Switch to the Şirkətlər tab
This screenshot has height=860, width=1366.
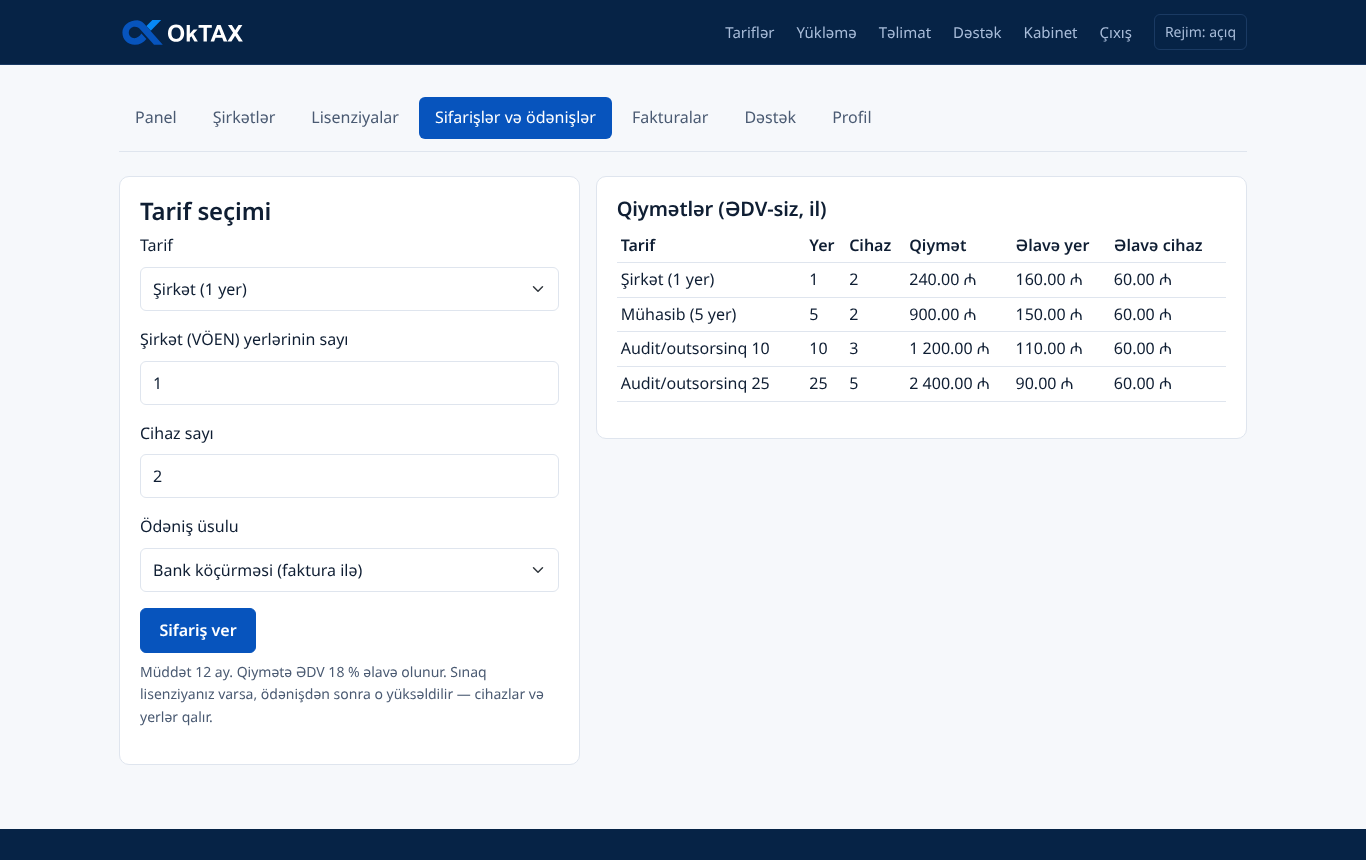244,118
